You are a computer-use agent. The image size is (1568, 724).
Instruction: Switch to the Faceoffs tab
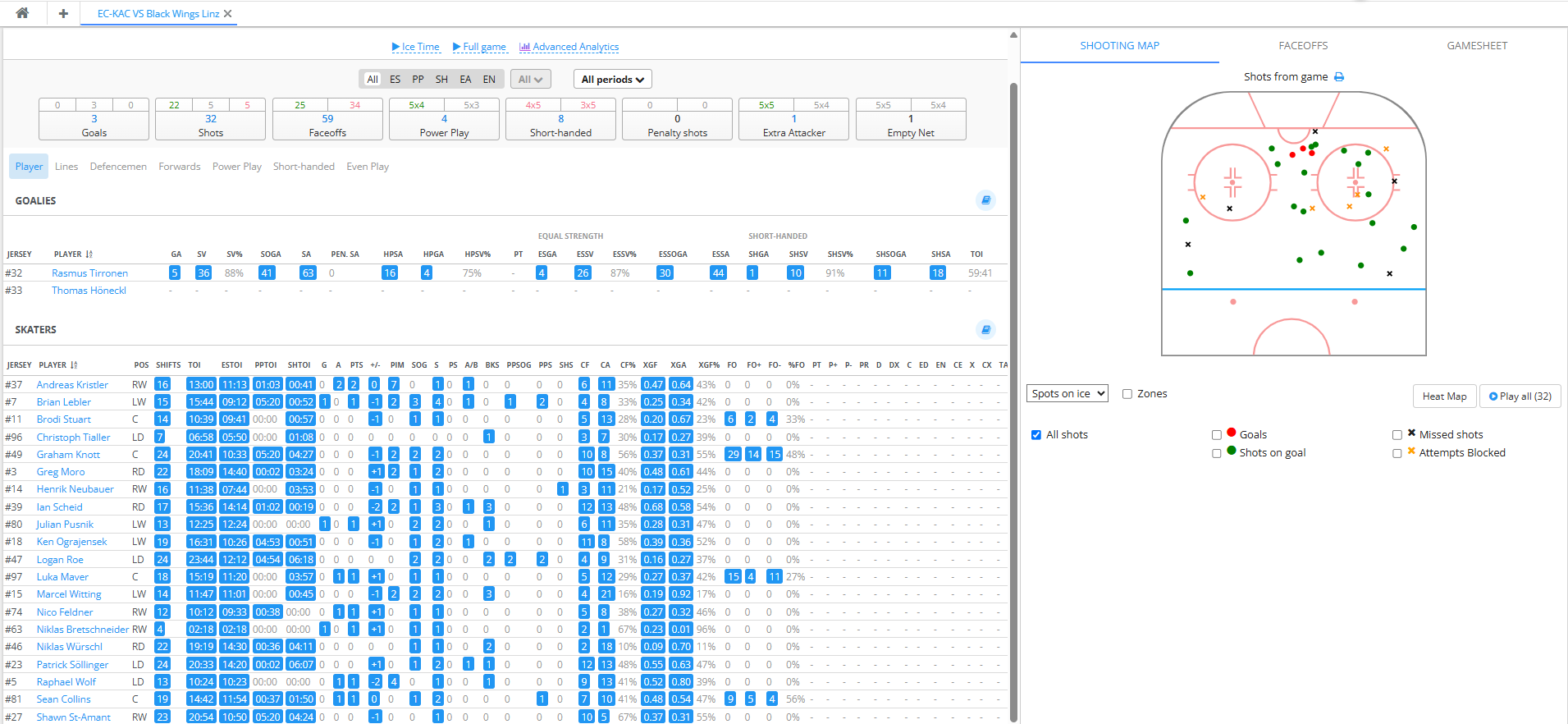click(x=1303, y=46)
